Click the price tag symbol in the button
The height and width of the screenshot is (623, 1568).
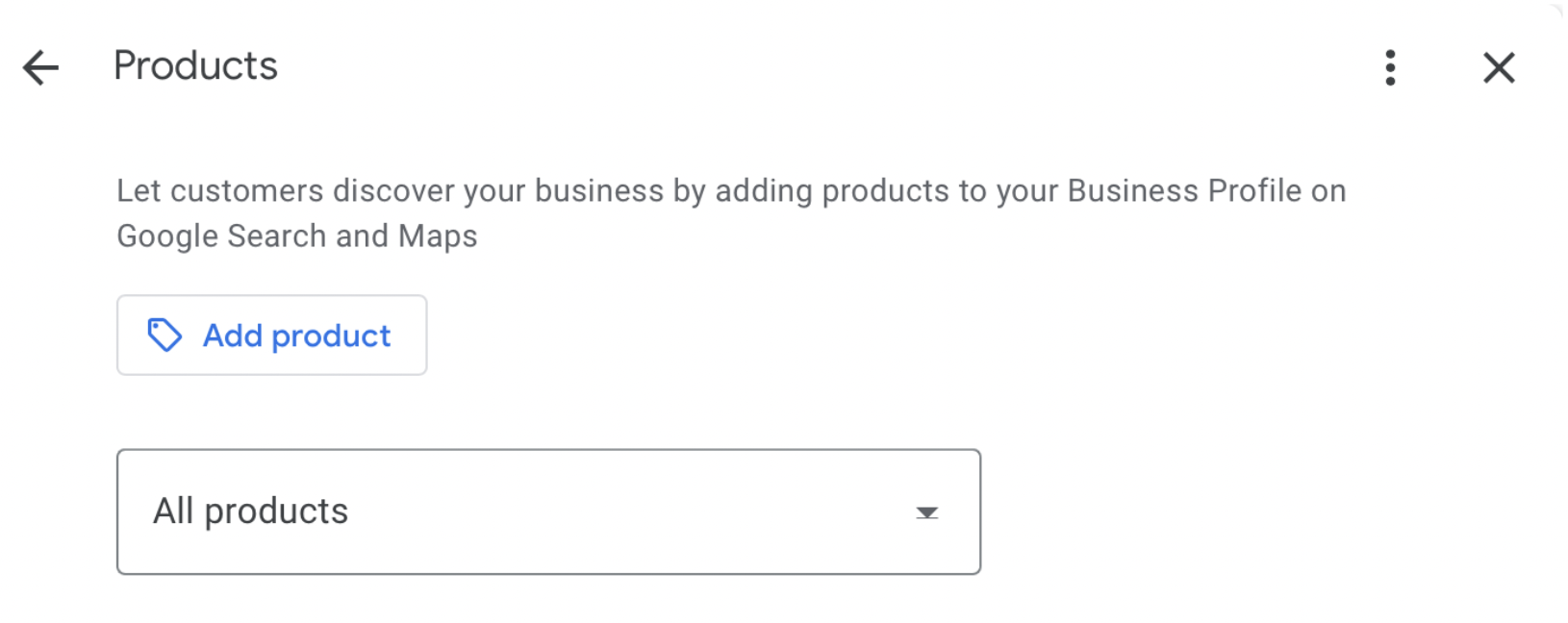click(x=164, y=336)
